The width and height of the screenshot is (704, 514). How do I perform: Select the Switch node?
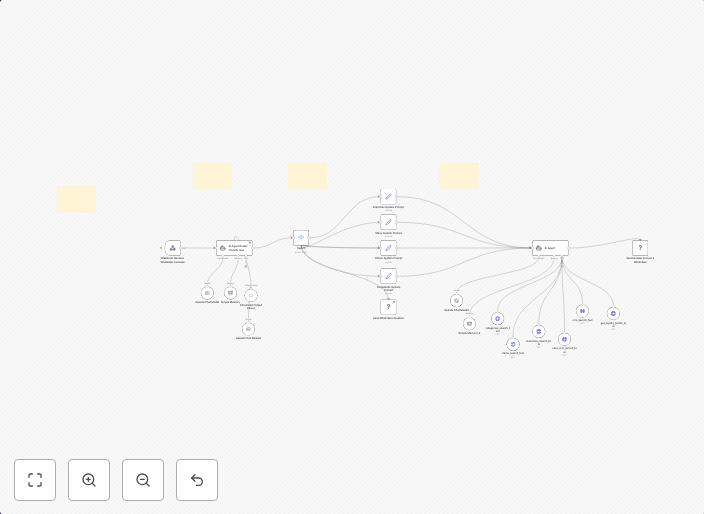tap(301, 238)
